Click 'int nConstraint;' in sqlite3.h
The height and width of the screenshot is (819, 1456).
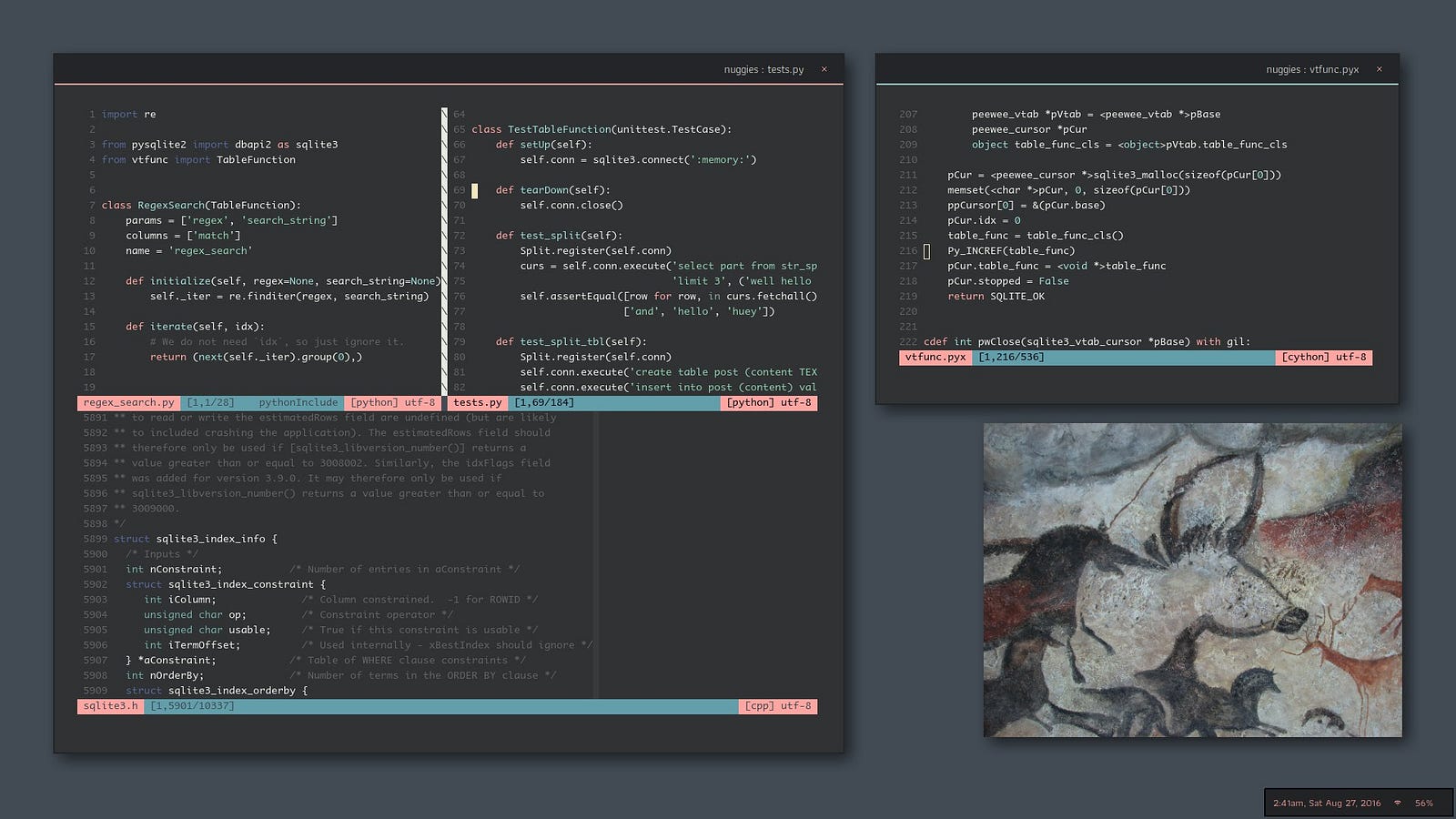pyautogui.click(x=174, y=570)
